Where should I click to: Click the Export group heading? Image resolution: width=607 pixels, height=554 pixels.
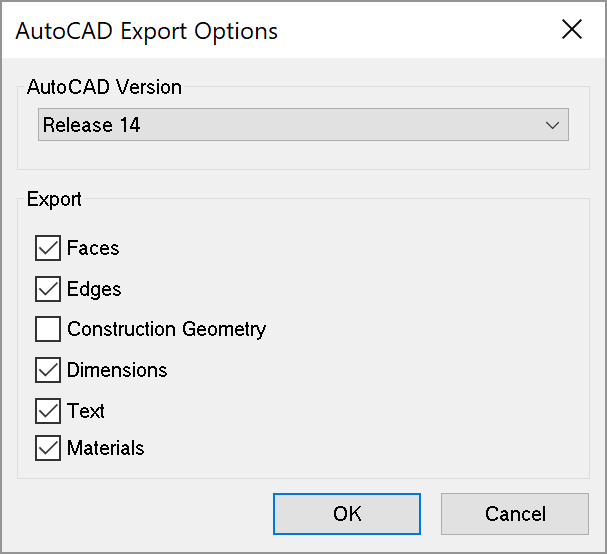click(54, 199)
